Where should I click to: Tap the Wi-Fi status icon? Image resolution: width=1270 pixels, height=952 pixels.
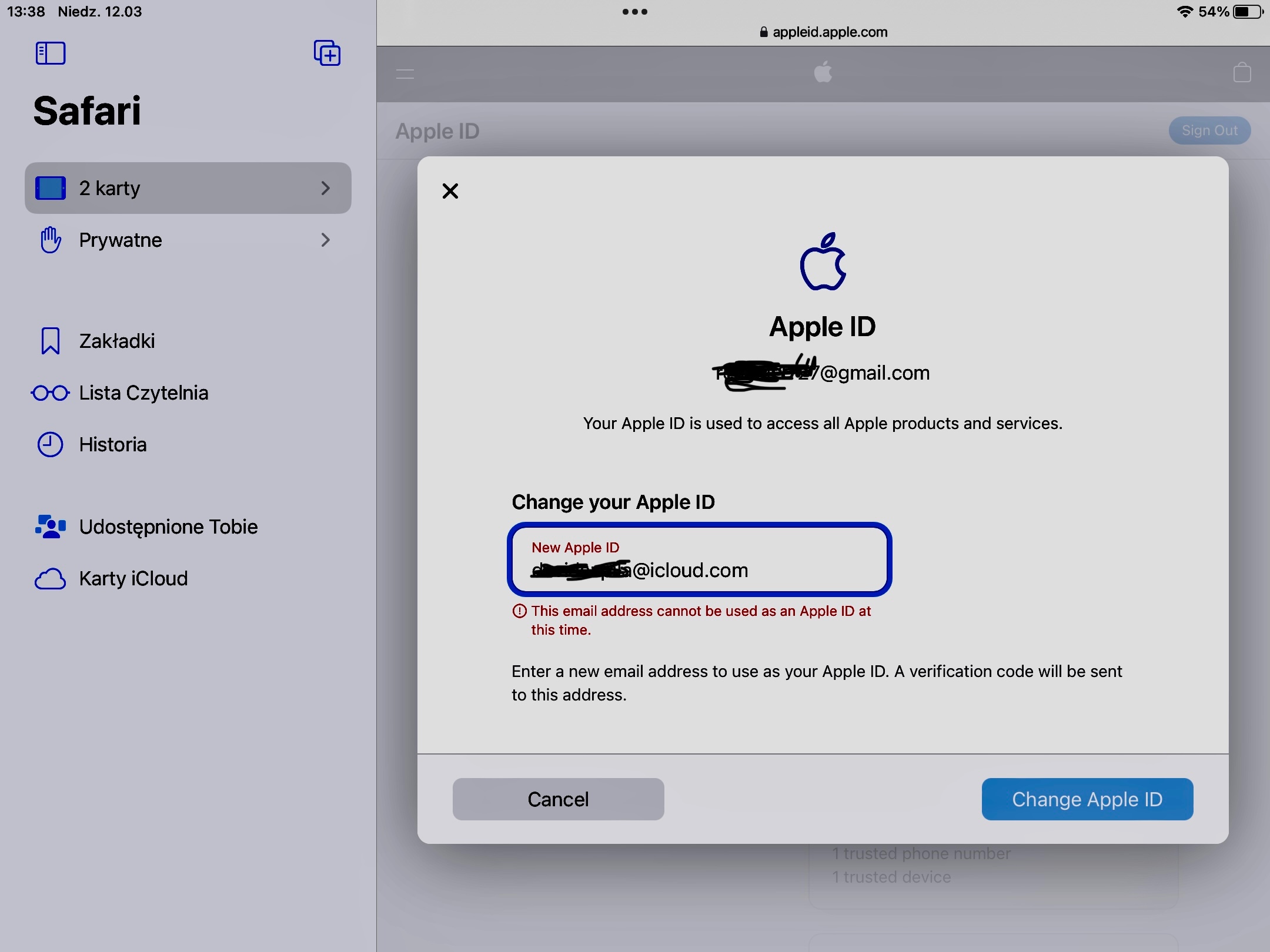tap(1184, 11)
